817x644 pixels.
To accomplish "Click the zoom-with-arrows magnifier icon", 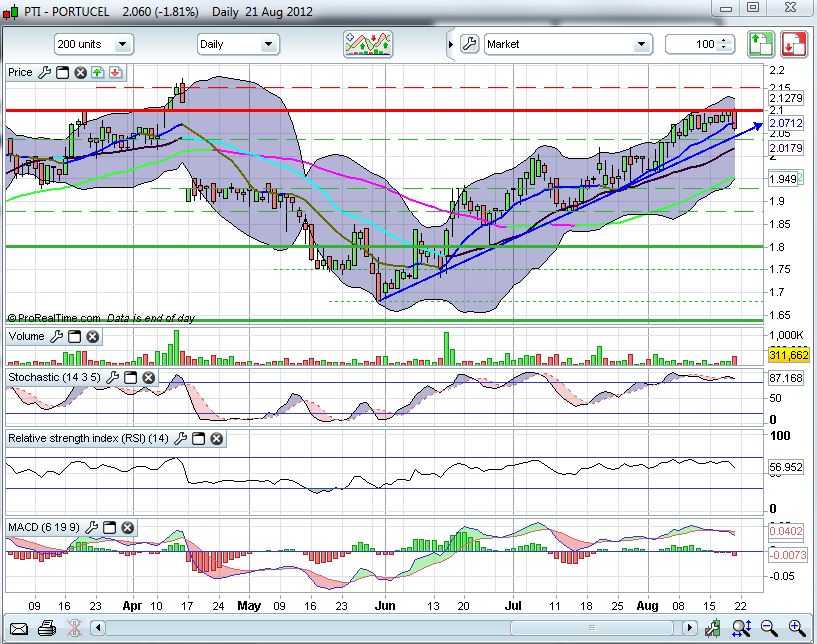I will coord(741,628).
